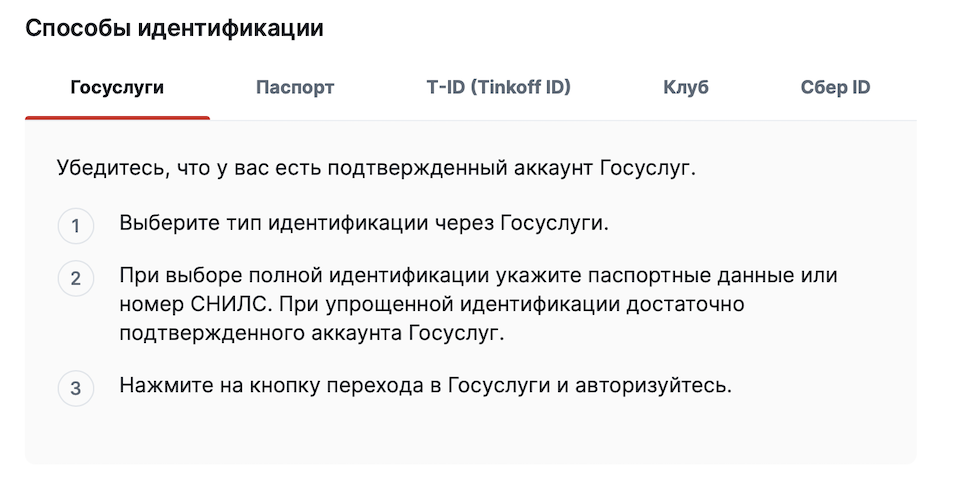
Task: Click the red active tab underline
Action: [x=117, y=118]
